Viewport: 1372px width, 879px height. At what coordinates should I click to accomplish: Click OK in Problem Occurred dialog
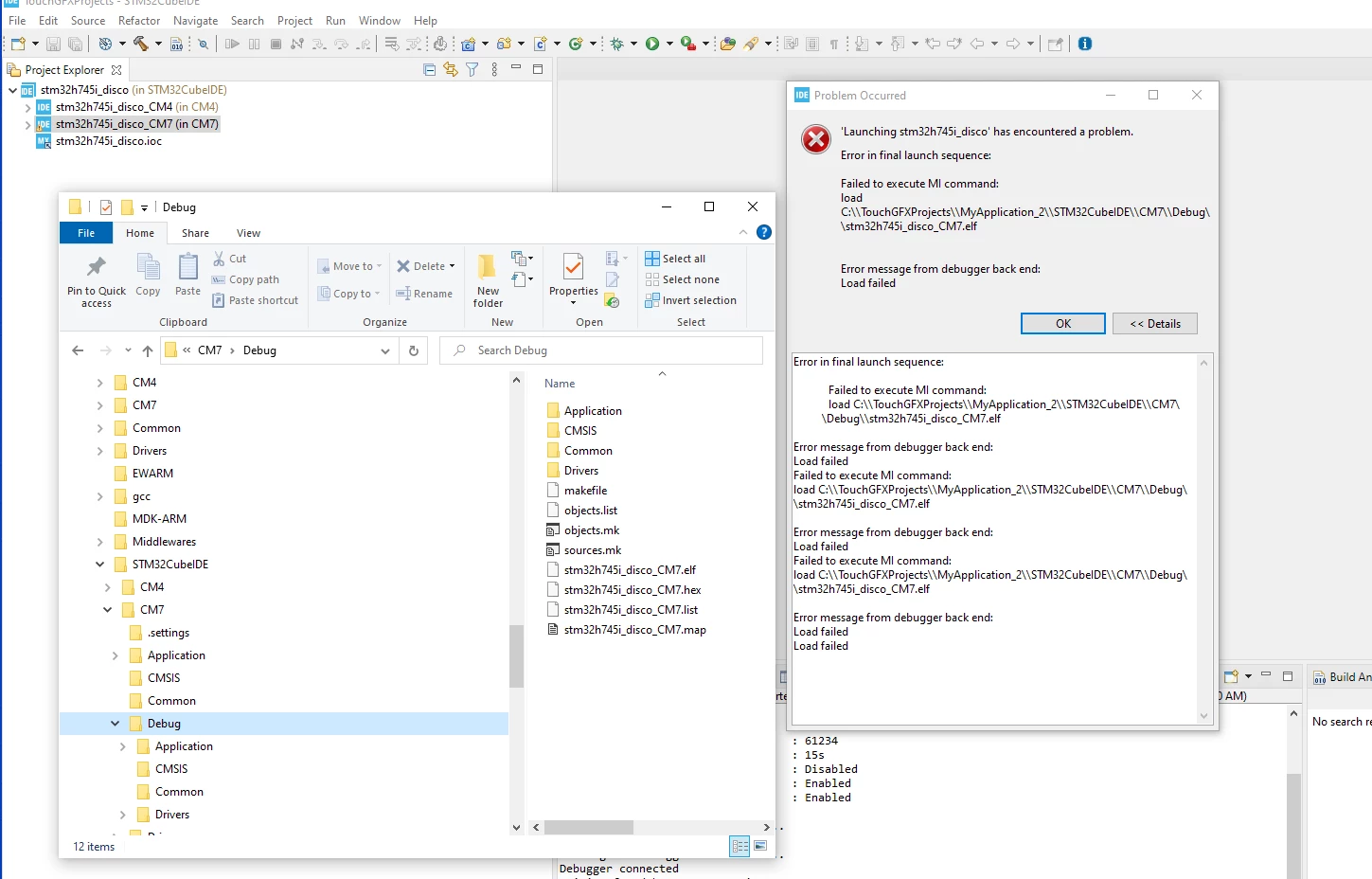(x=1063, y=324)
